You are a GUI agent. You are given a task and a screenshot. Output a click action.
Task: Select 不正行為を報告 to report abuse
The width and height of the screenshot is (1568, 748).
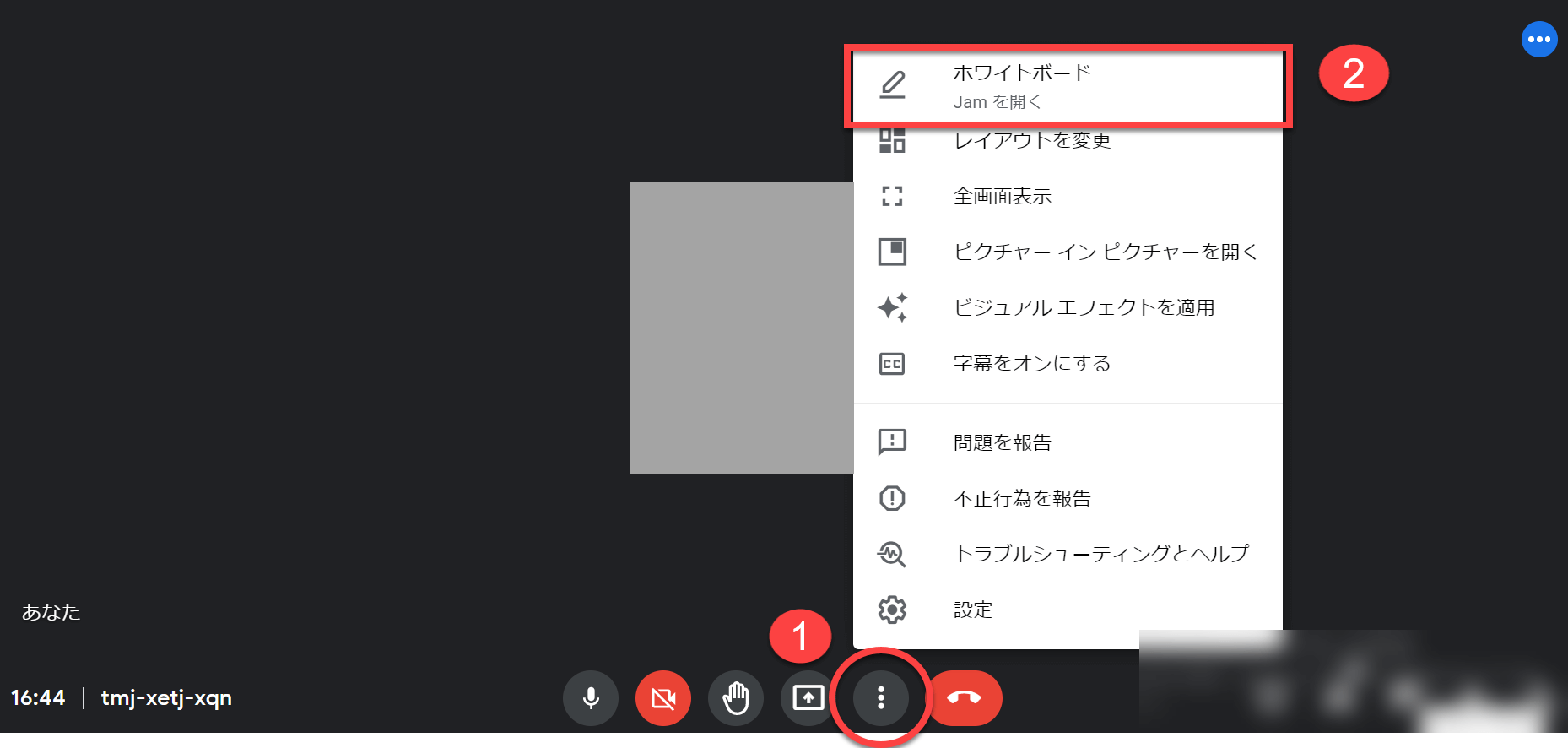(1022, 498)
